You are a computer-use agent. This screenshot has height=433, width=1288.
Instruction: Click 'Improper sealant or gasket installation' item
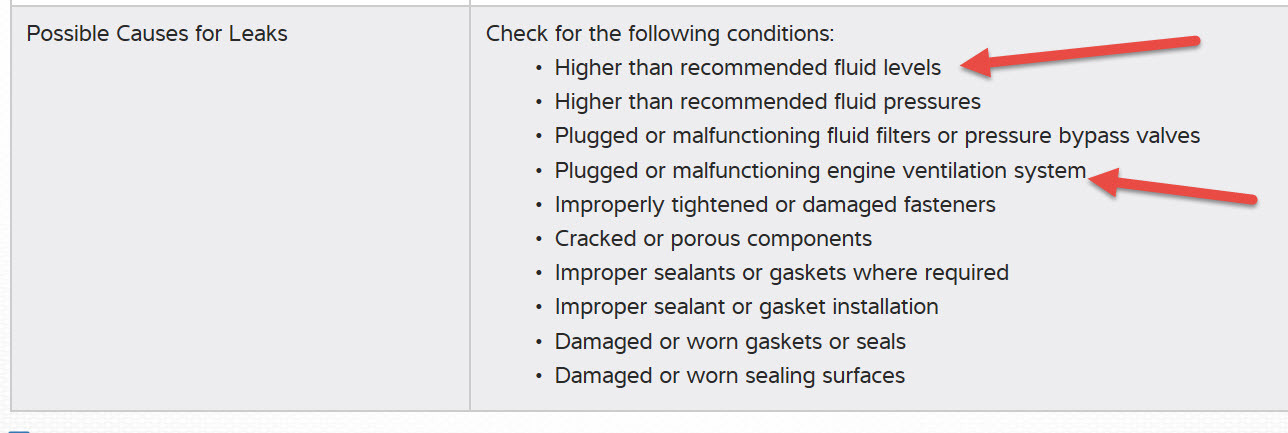point(746,307)
